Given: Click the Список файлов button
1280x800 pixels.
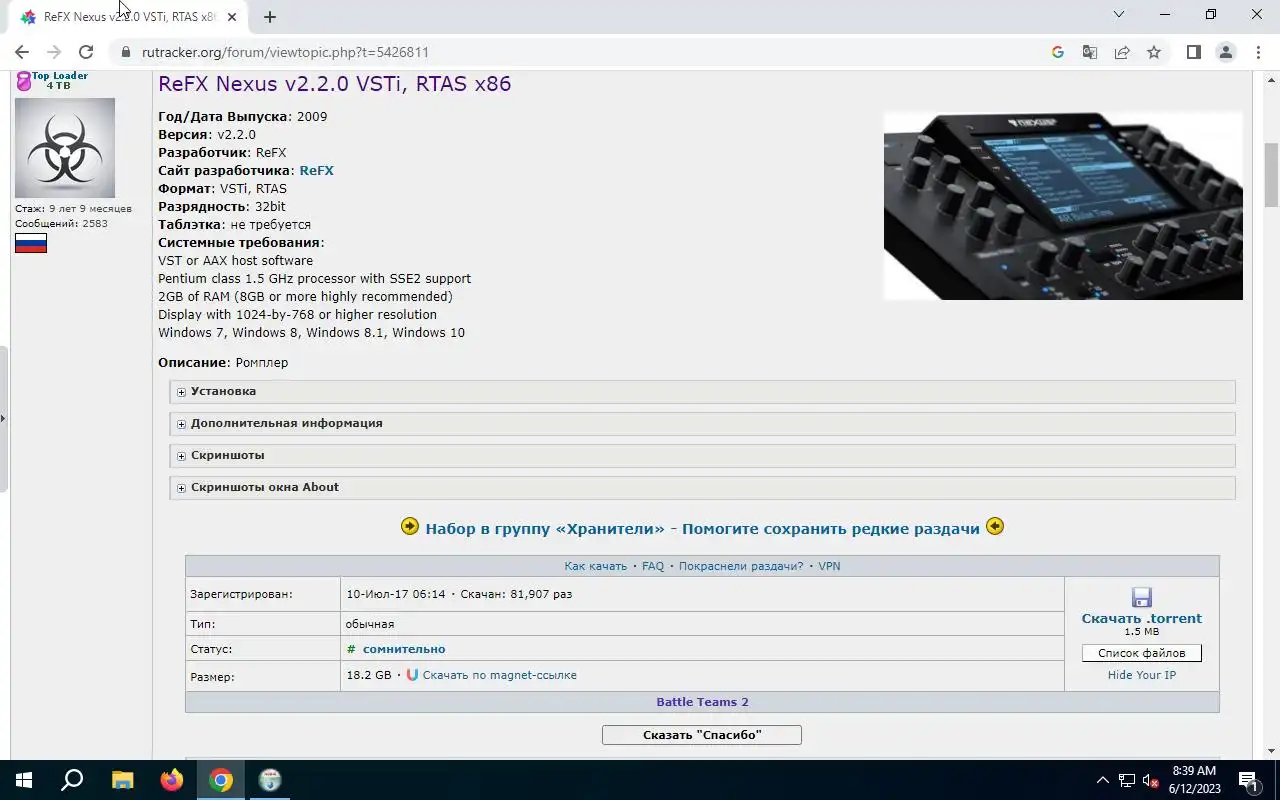Looking at the screenshot, I should (x=1142, y=653).
